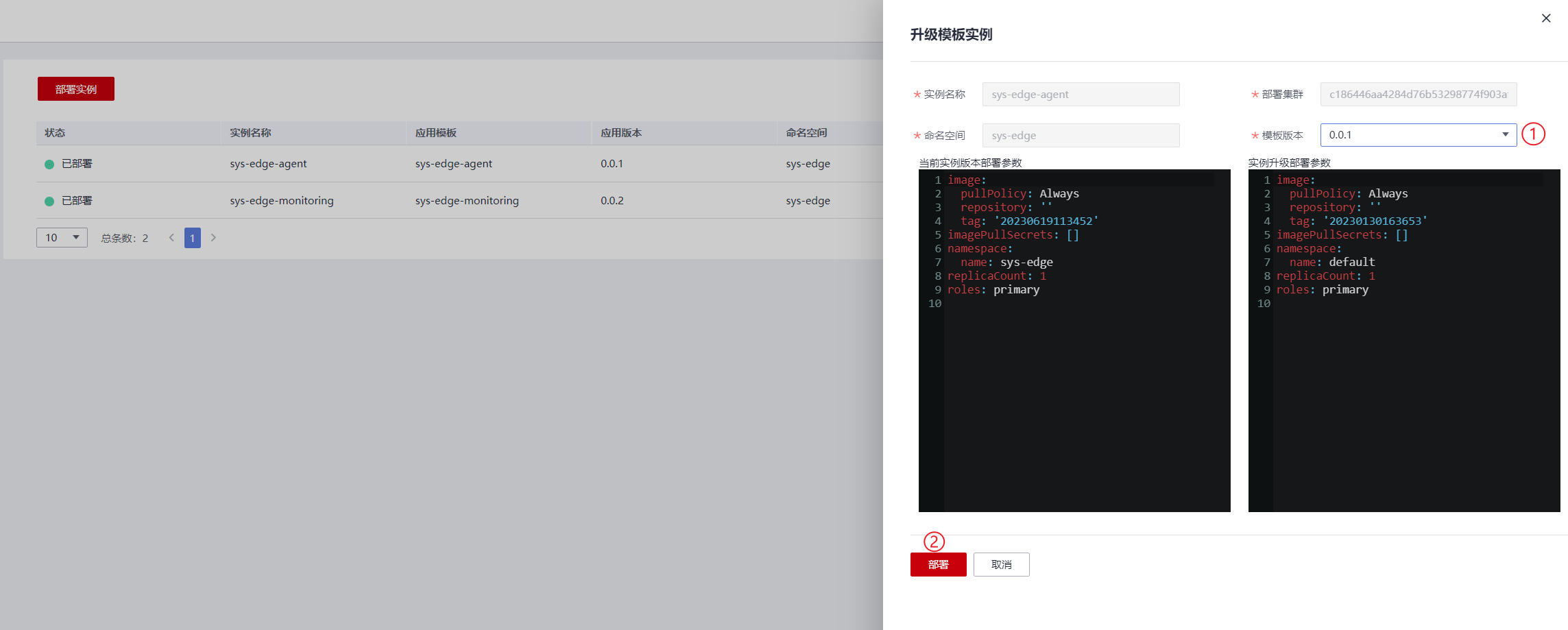Click 'name: default' line in upgrade parameters
The width and height of the screenshot is (1568, 630).
pyautogui.click(x=1332, y=262)
